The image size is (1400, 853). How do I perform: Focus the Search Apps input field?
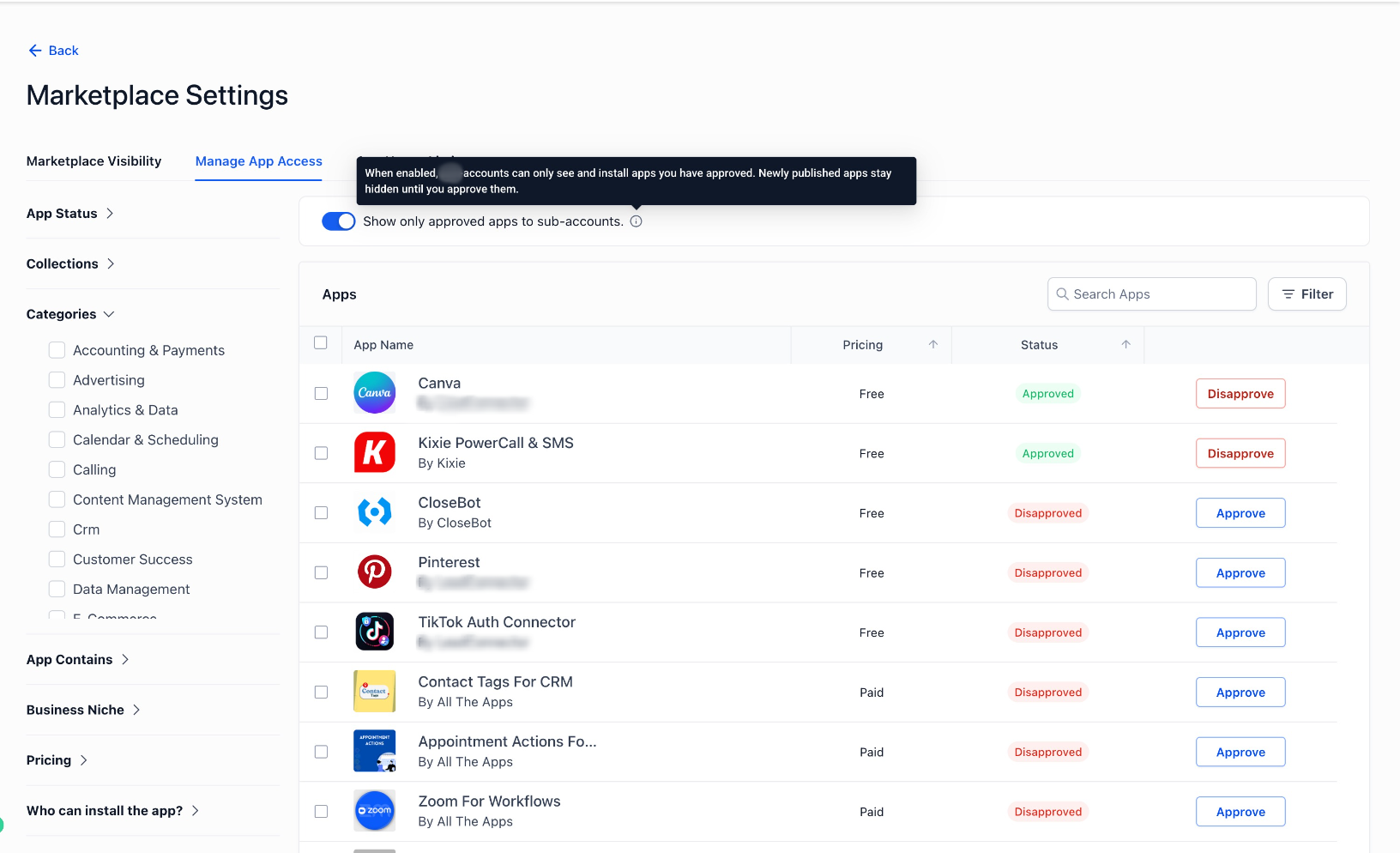[1152, 293]
